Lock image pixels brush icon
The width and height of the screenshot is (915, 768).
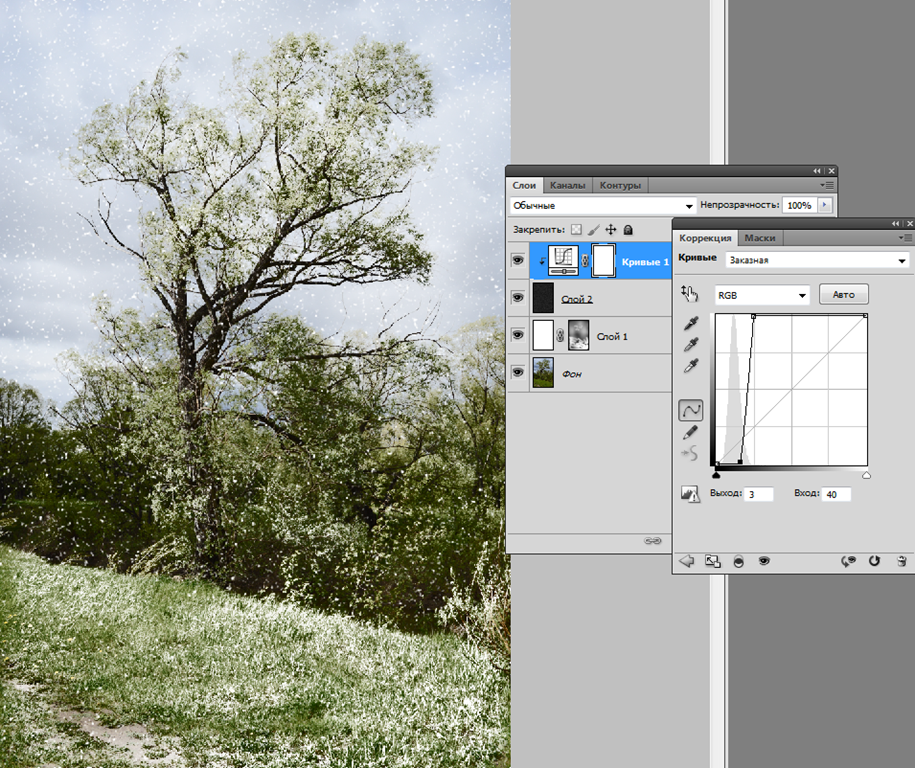[x=593, y=230]
